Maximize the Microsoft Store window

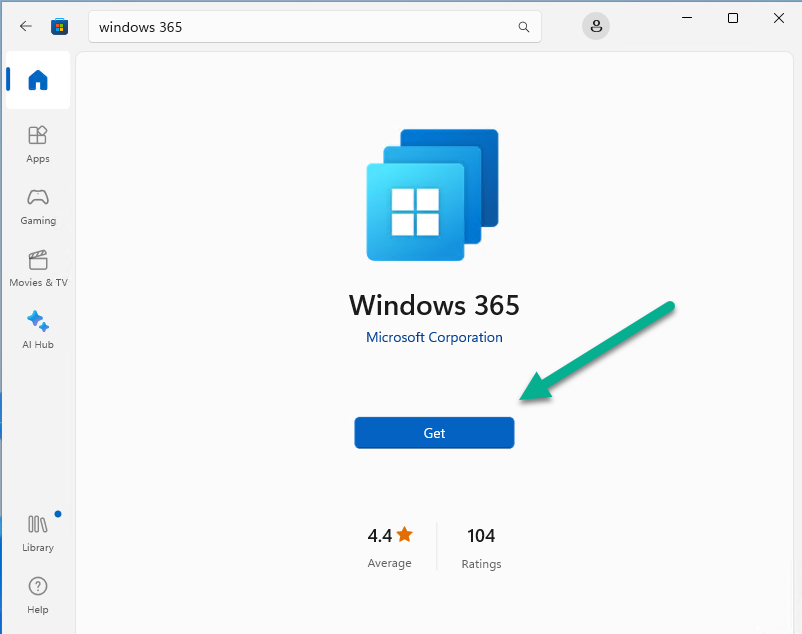(733, 18)
